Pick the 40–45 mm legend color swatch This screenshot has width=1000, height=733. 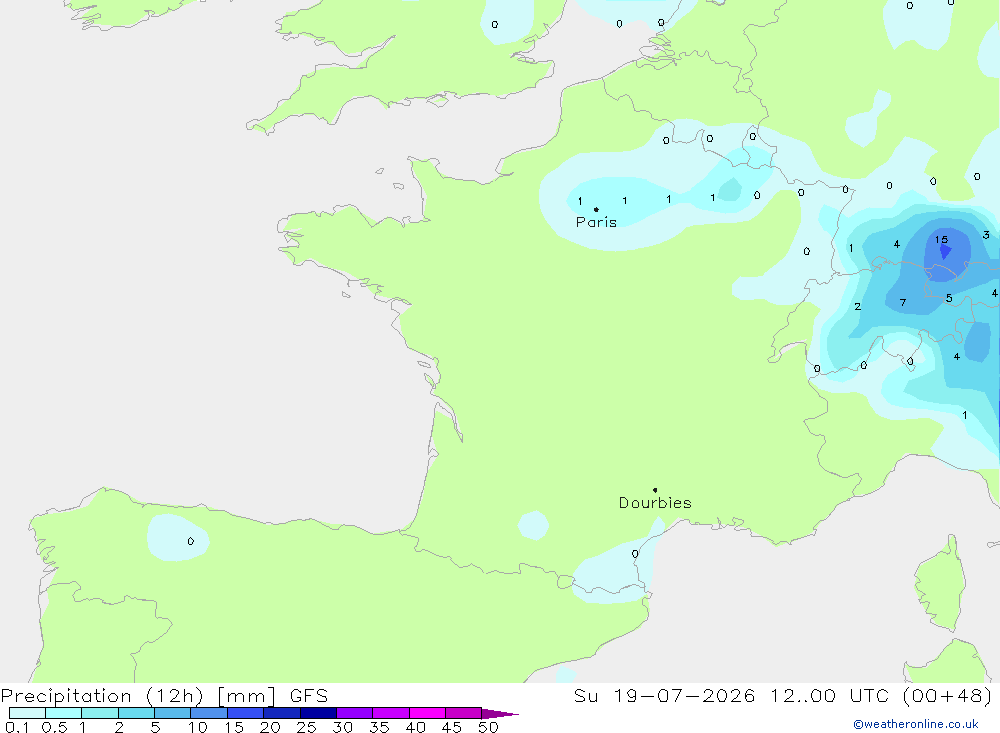[x=427, y=713]
